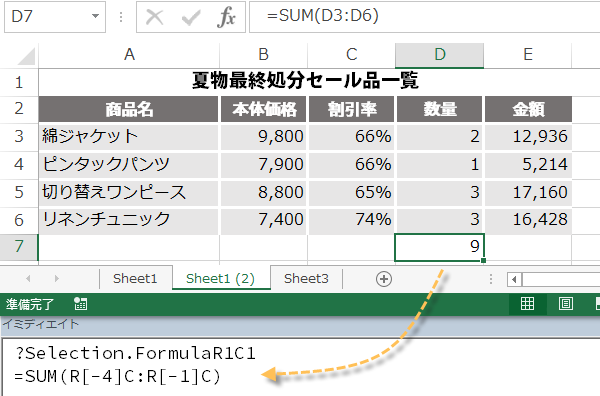Click the 数量 header cell

point(440,109)
